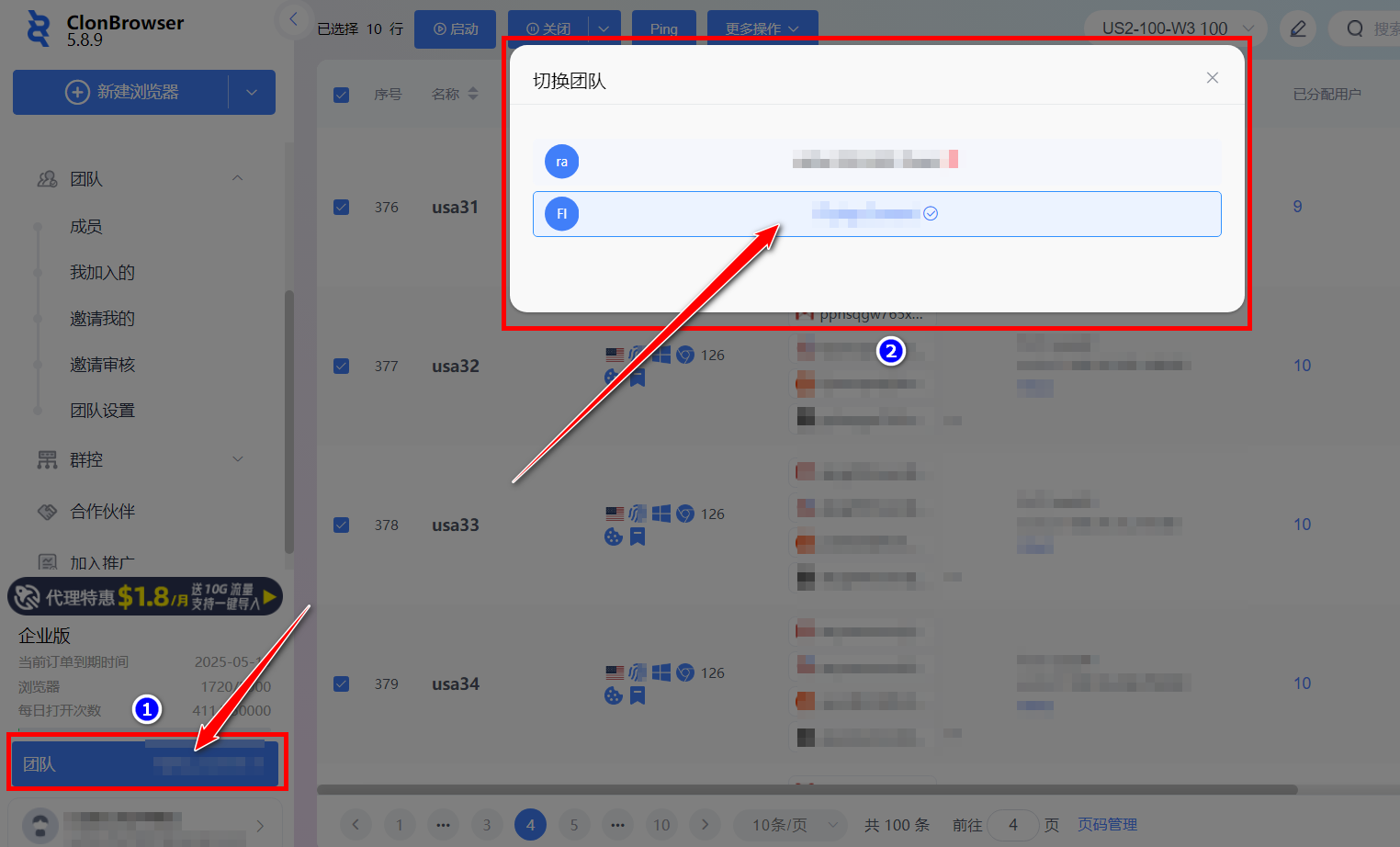Click the sidebar vertical scrollbar
Viewport: 1400px width, 847px height.
289,423
